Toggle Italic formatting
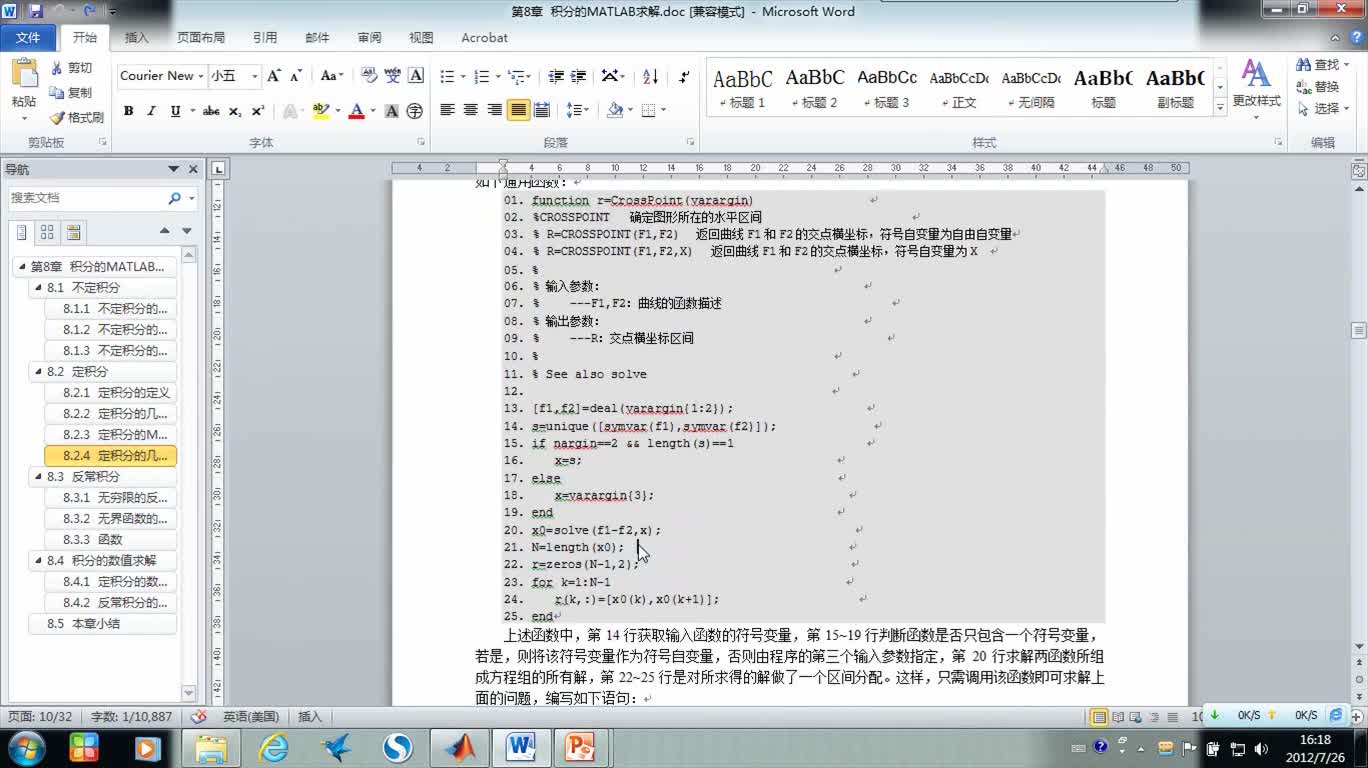1368x768 pixels. pyautogui.click(x=152, y=111)
